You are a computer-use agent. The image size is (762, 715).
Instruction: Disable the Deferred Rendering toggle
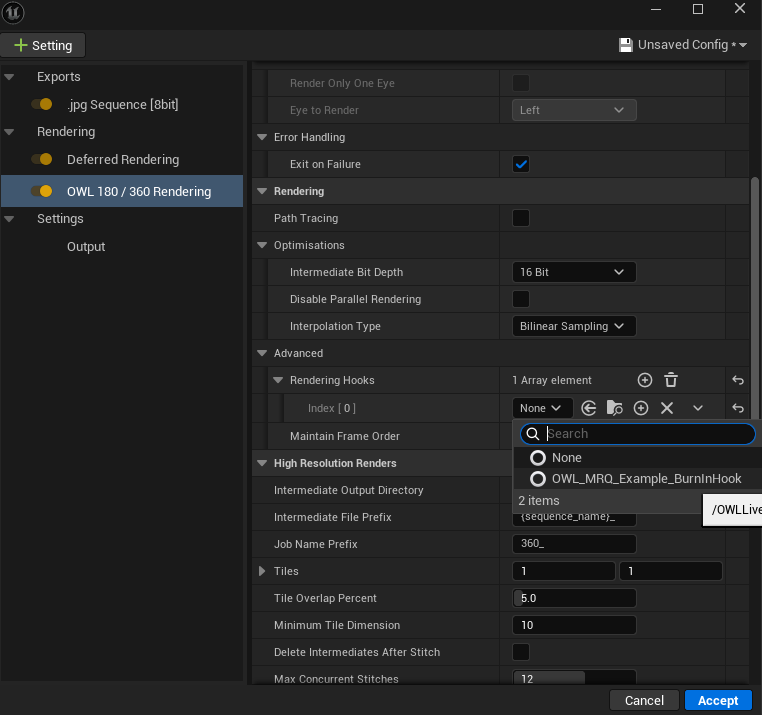click(x=42, y=160)
